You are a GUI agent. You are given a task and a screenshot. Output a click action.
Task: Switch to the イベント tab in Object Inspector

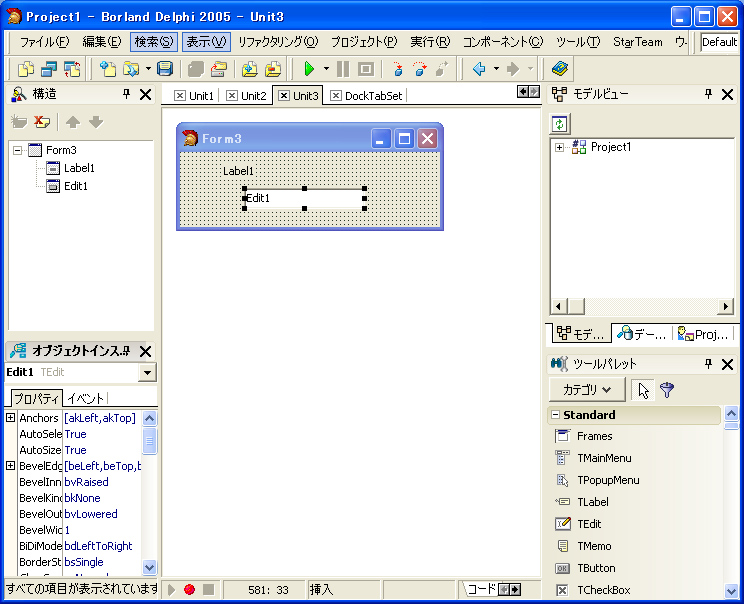[85, 399]
